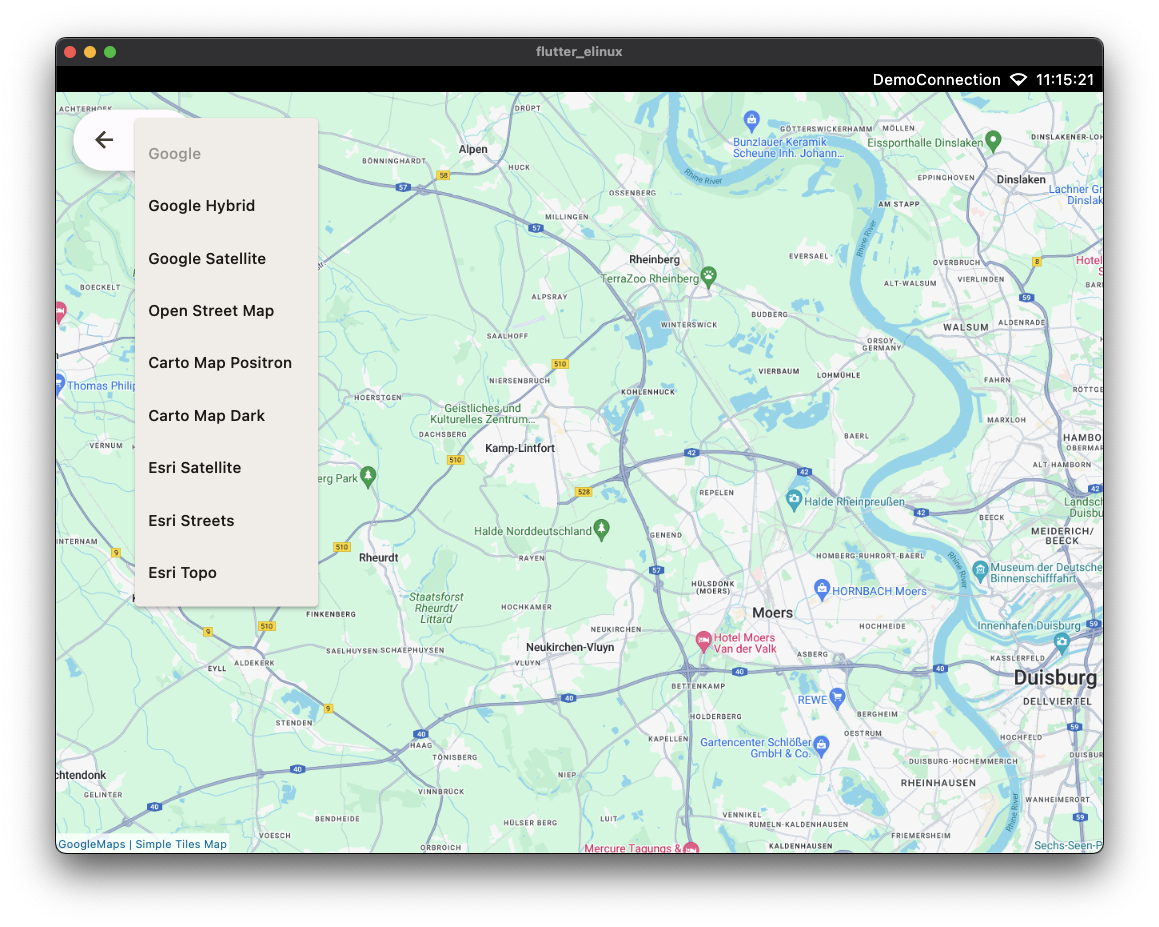Image resolution: width=1159 pixels, height=927 pixels.
Task: Select the Eissporthalle Dinslaken green marker
Action: pos(993,141)
